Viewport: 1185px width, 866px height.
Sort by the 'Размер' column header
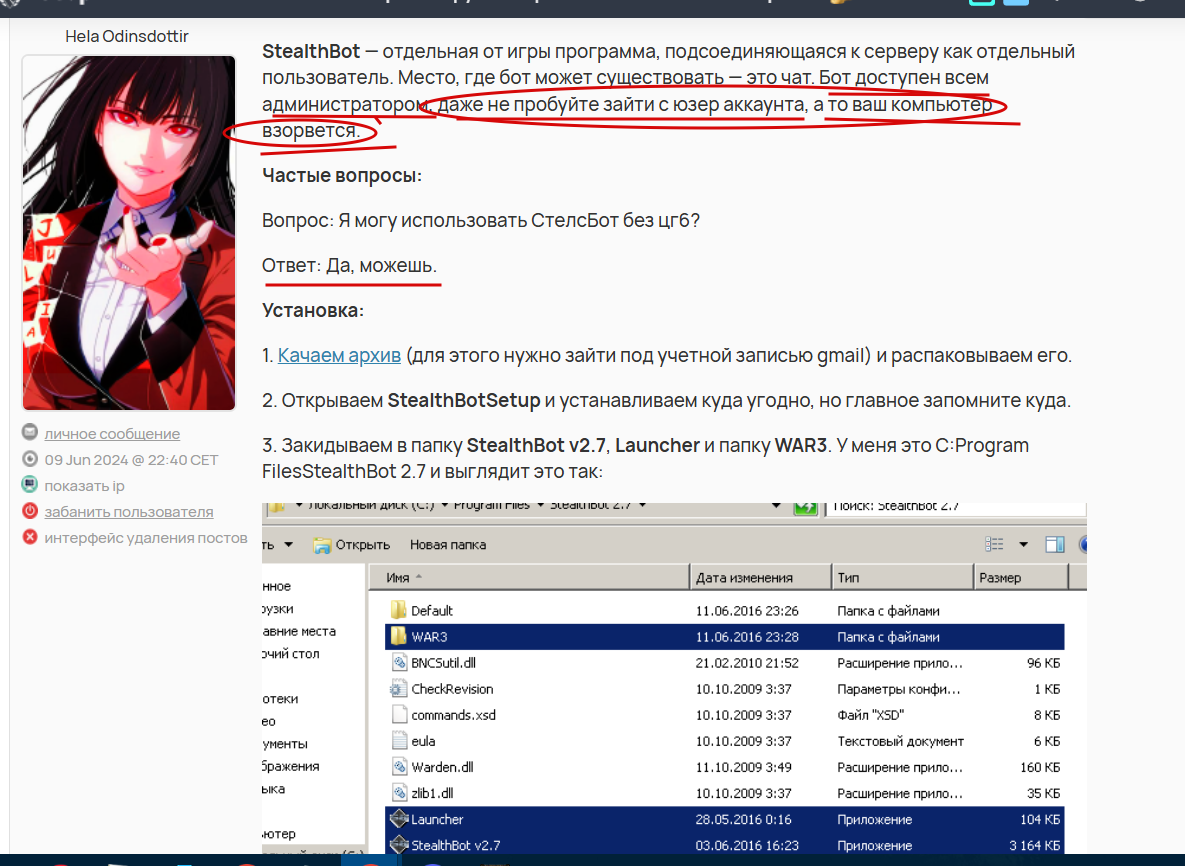1021,577
